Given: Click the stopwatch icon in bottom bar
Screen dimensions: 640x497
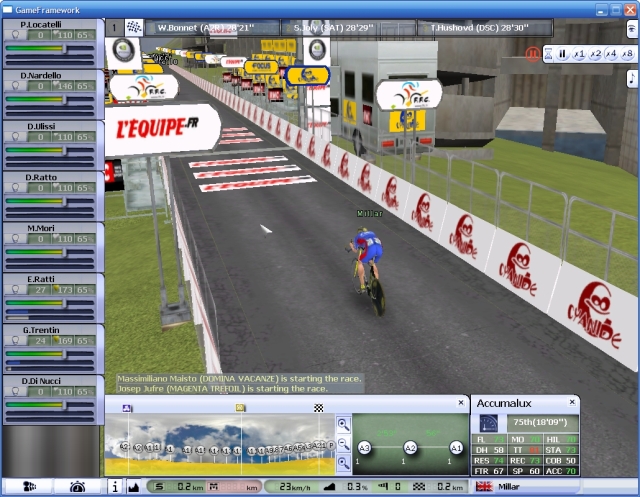Looking at the screenshot, I should [77, 486].
